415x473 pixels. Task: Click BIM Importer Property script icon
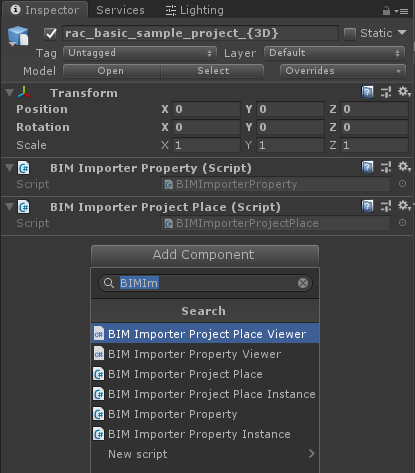[x=24, y=168]
